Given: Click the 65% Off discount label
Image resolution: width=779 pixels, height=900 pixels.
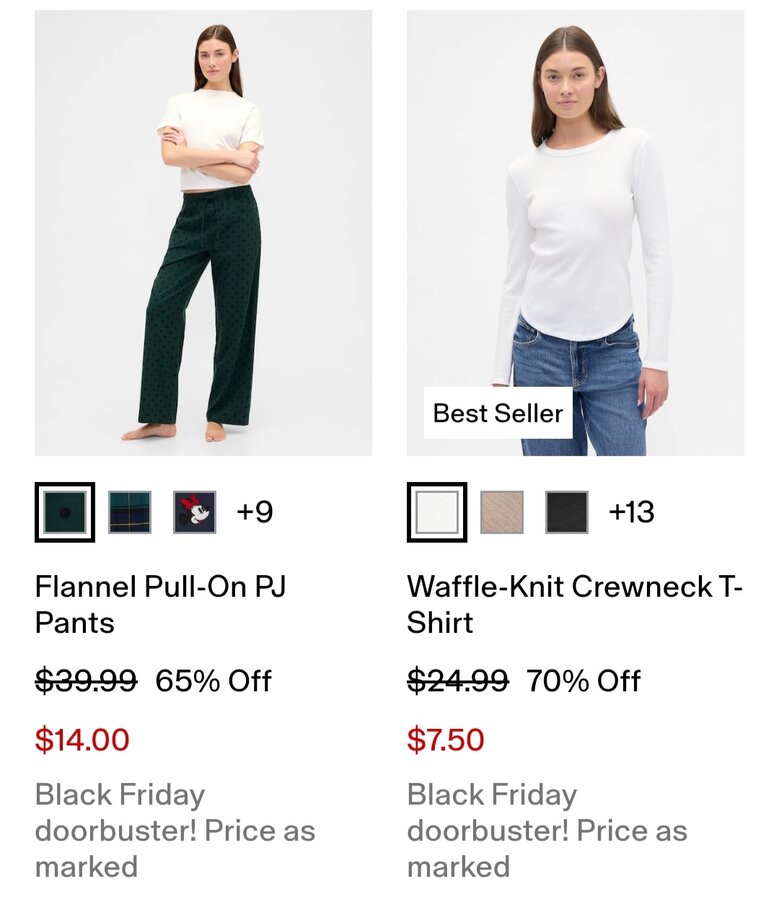Looking at the screenshot, I should point(214,681).
